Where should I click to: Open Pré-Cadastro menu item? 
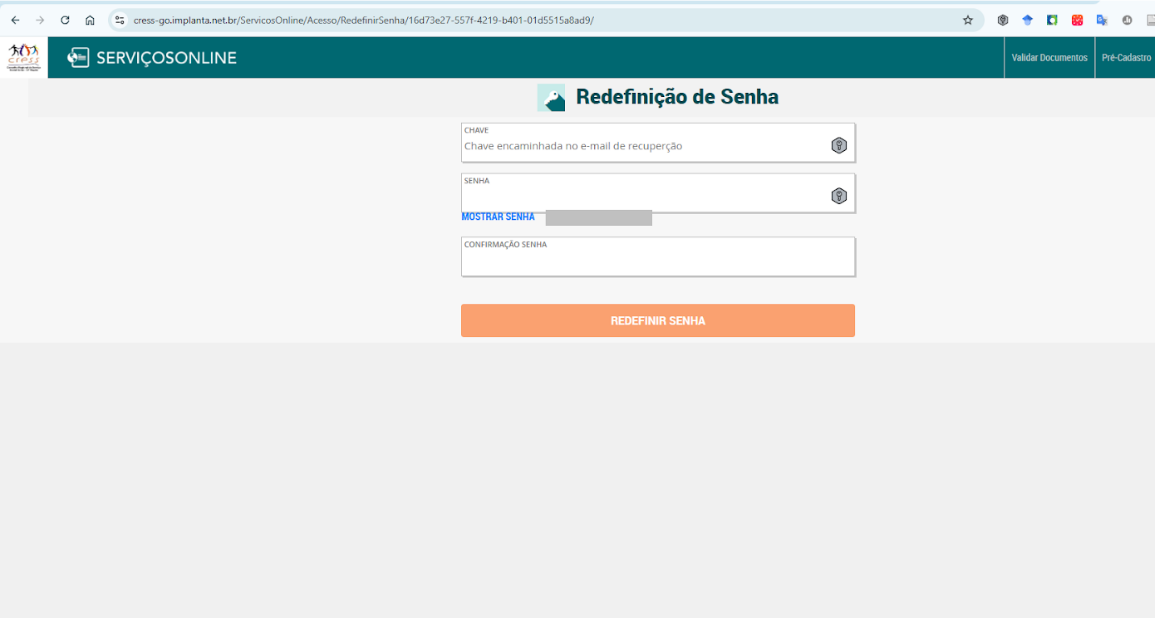1126,57
